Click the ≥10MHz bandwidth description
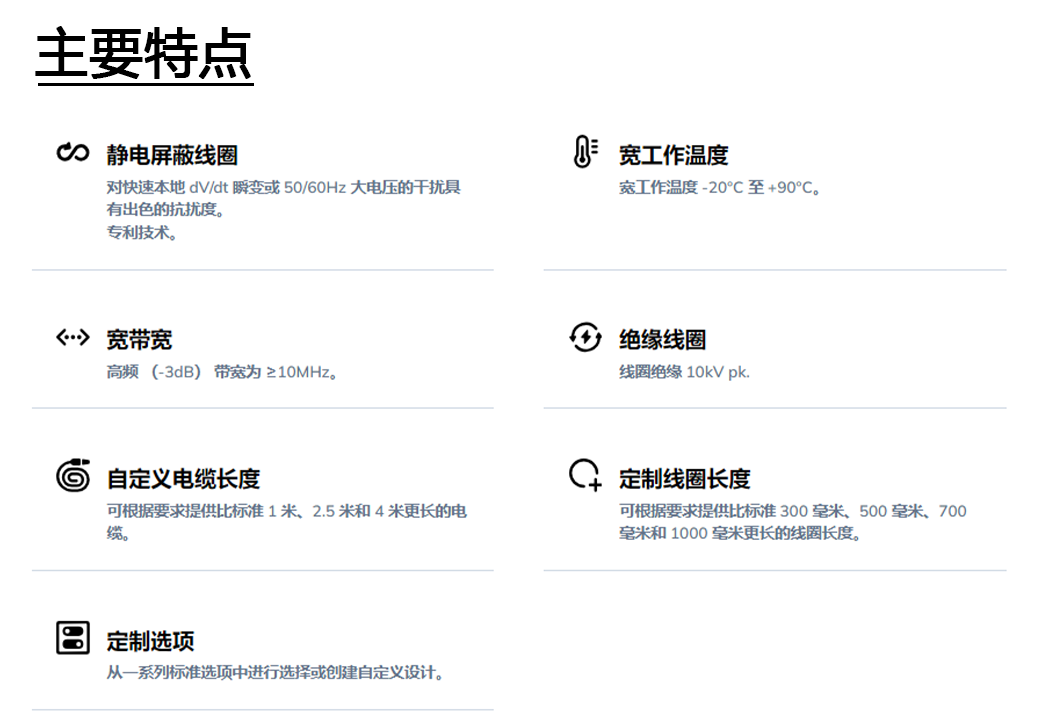The width and height of the screenshot is (1048, 719). (222, 372)
